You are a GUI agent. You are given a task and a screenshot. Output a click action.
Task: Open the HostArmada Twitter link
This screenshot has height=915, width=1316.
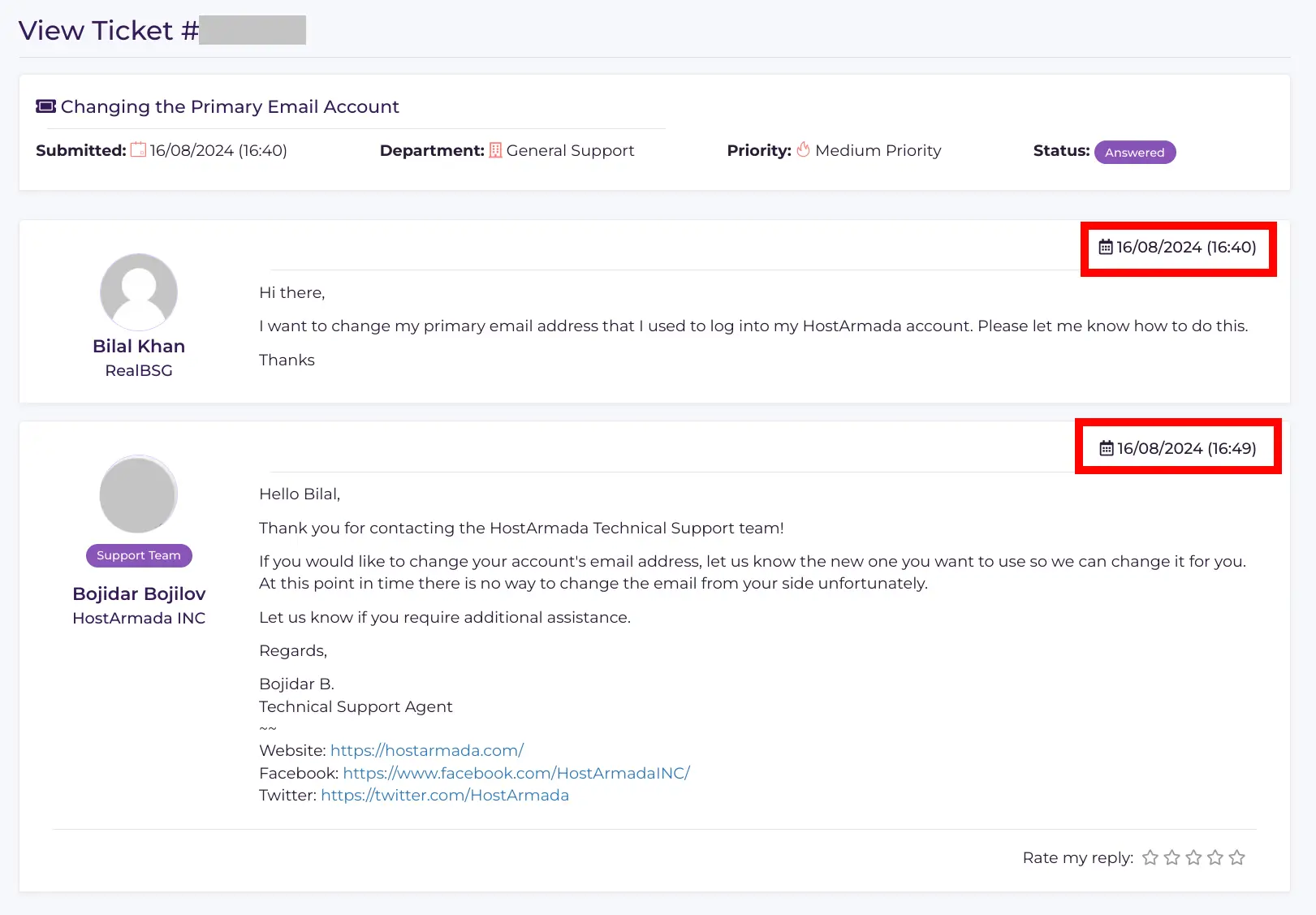point(445,795)
